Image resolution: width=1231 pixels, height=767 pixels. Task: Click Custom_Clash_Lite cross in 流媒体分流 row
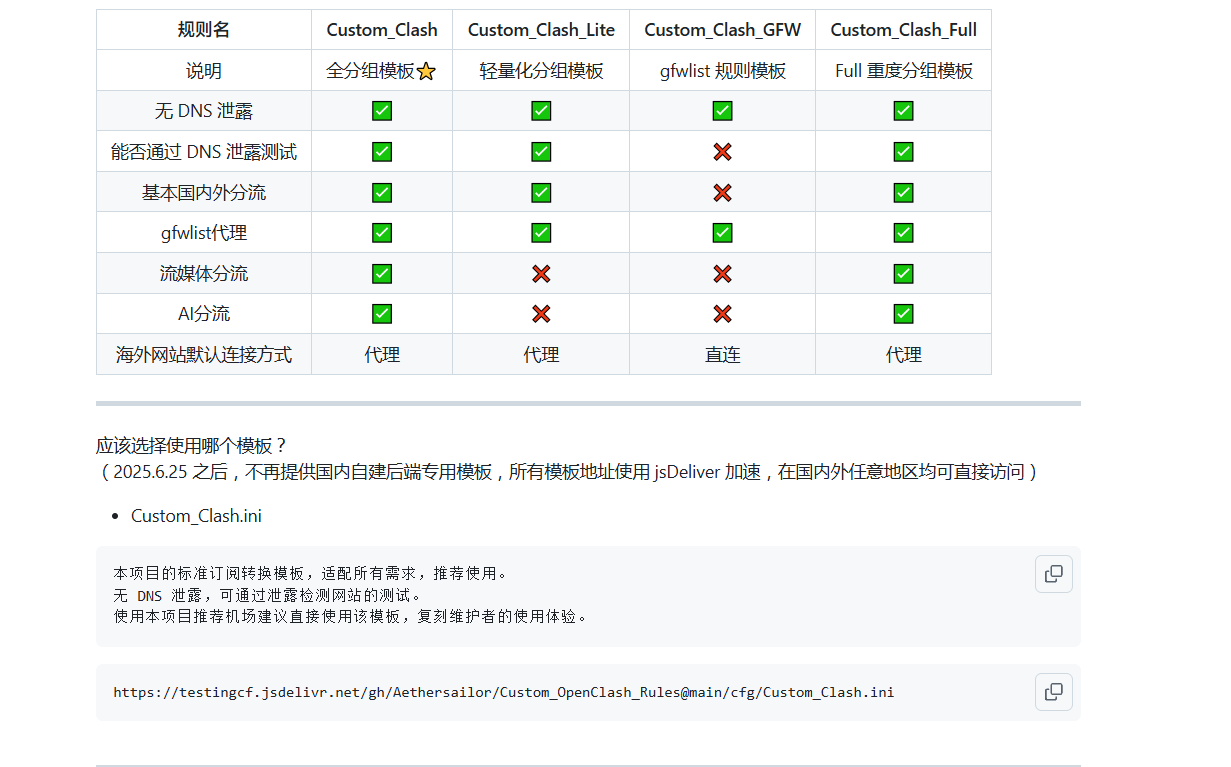pos(541,273)
